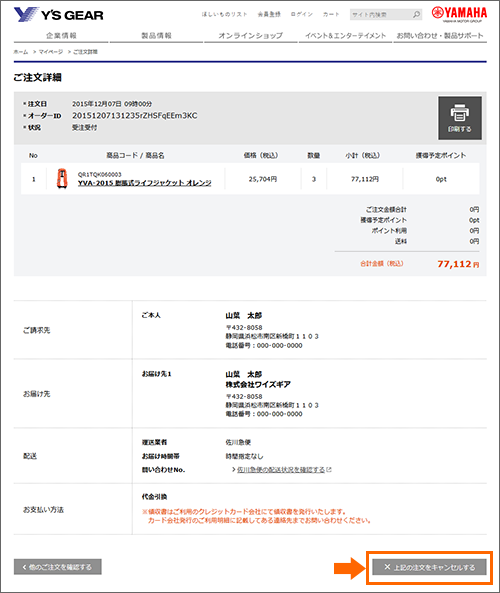Click the YAMAHA logo

[x=459, y=14]
